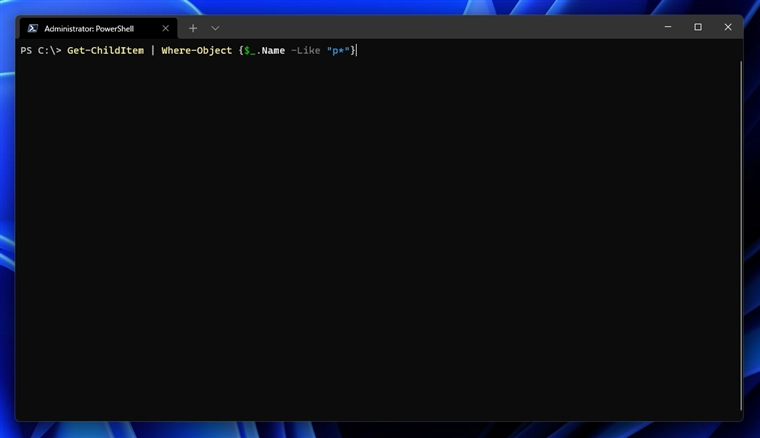Click the -Like operator text
Screen dimensions: 760x438
305,50
